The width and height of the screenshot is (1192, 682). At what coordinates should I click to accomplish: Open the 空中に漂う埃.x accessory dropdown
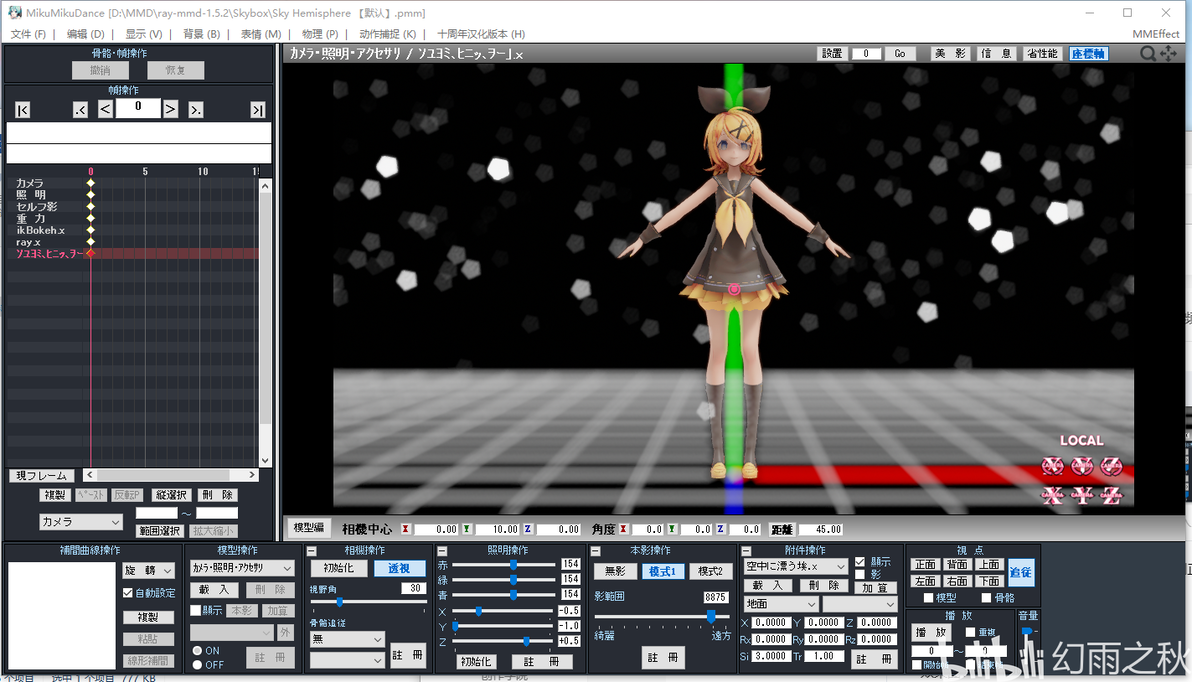(x=795, y=566)
